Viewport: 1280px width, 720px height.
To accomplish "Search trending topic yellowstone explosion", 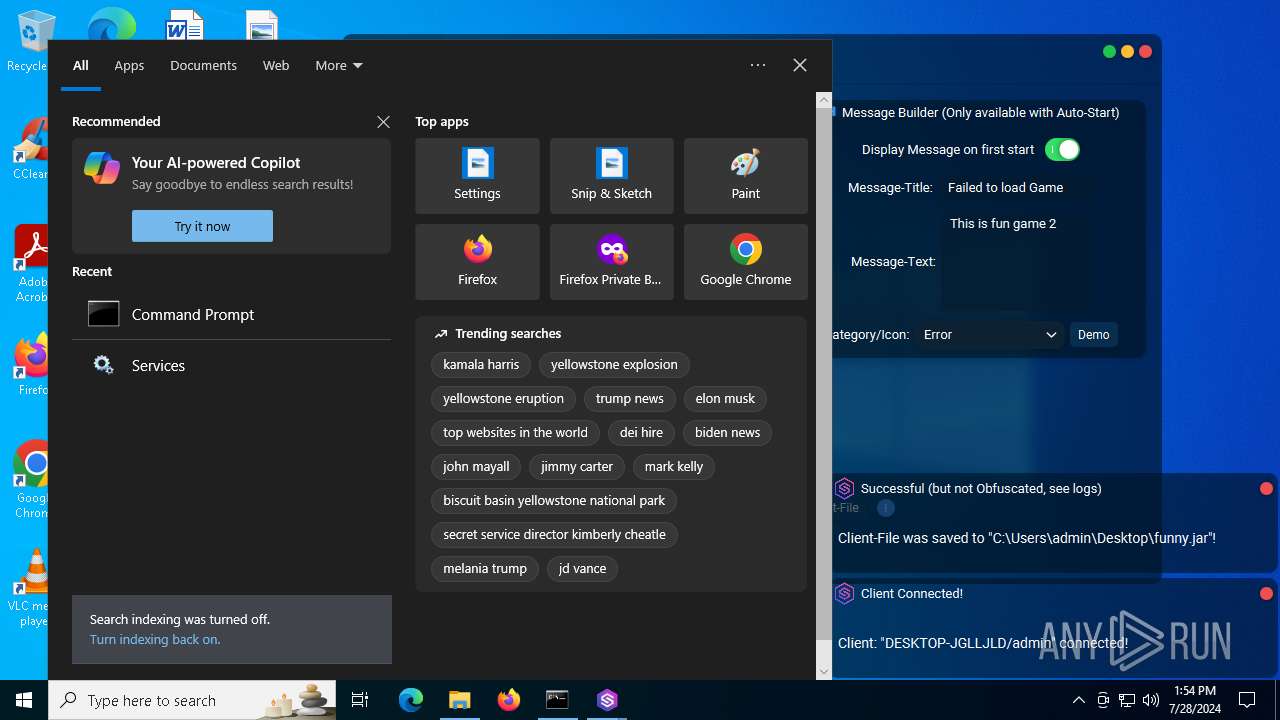I will pos(614,364).
